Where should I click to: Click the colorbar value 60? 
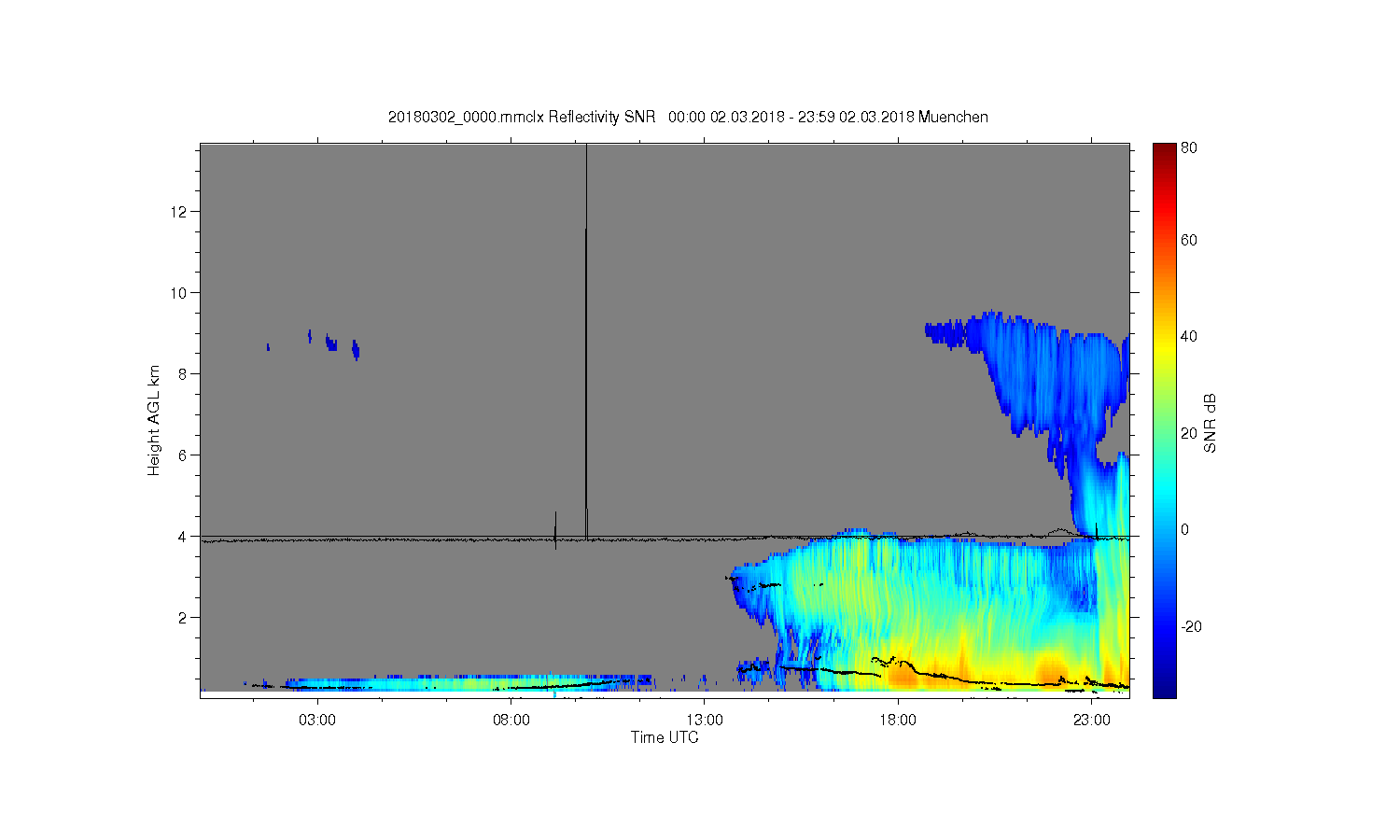[x=1189, y=241]
